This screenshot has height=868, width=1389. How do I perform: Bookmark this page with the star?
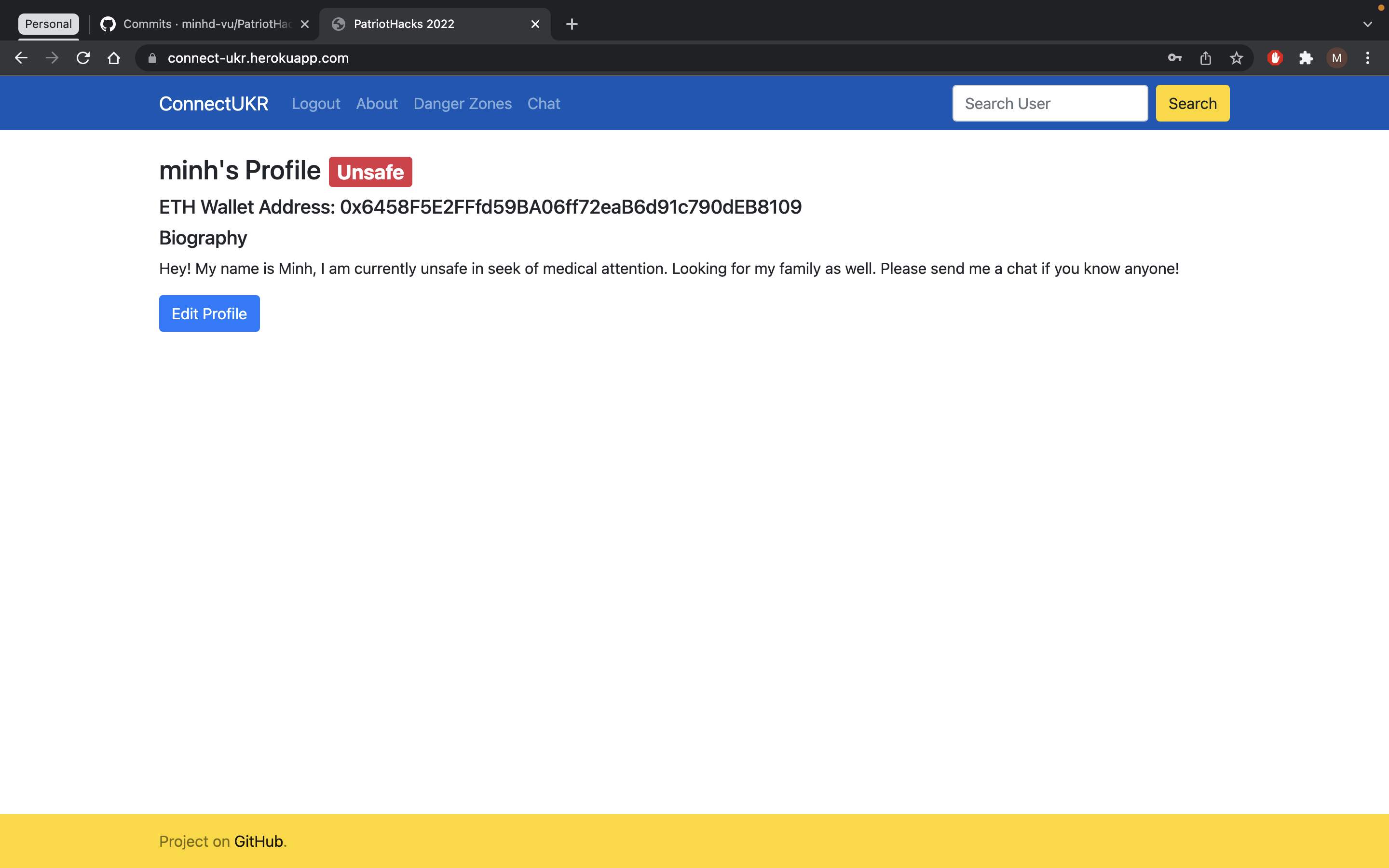[1236, 58]
